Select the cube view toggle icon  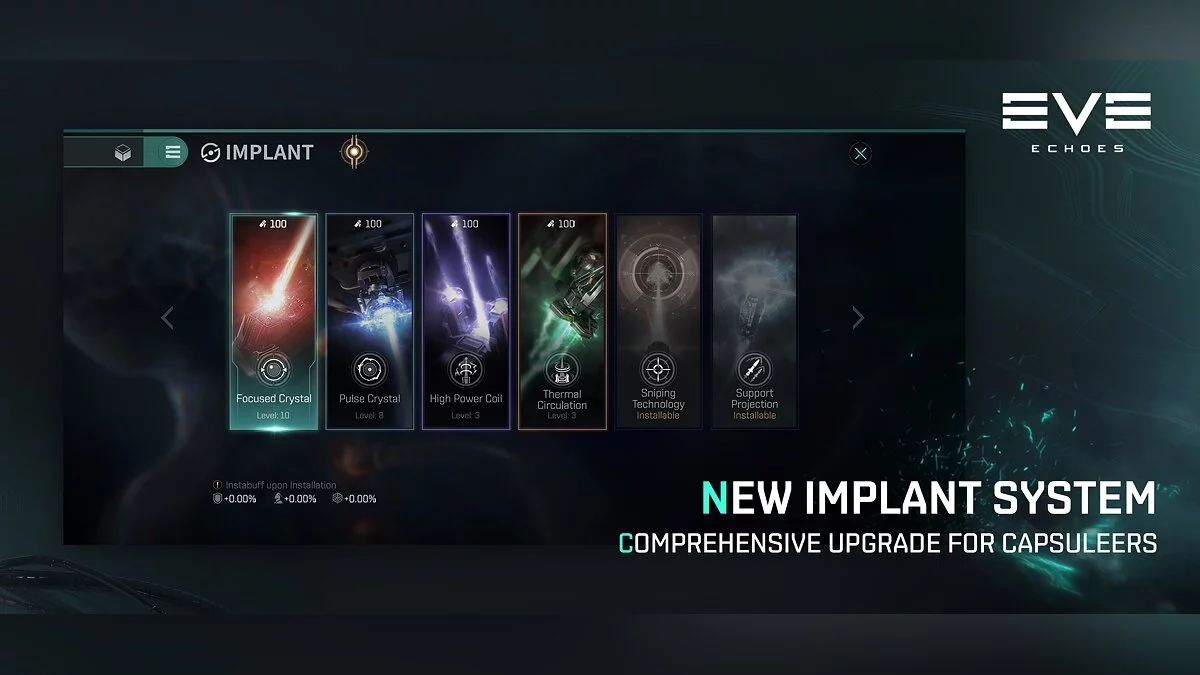[123, 153]
